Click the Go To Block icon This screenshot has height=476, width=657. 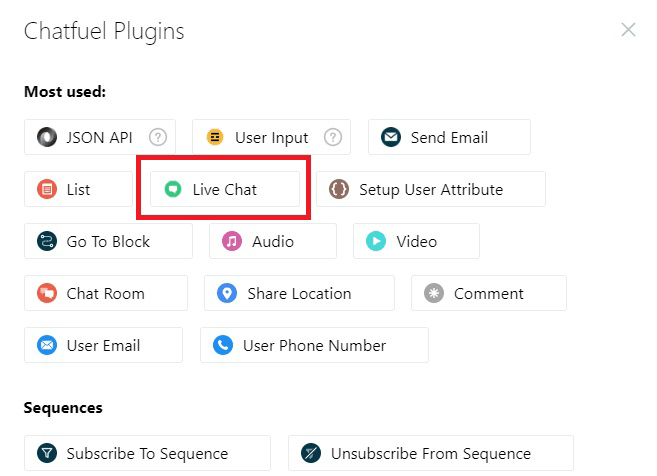click(x=47, y=241)
